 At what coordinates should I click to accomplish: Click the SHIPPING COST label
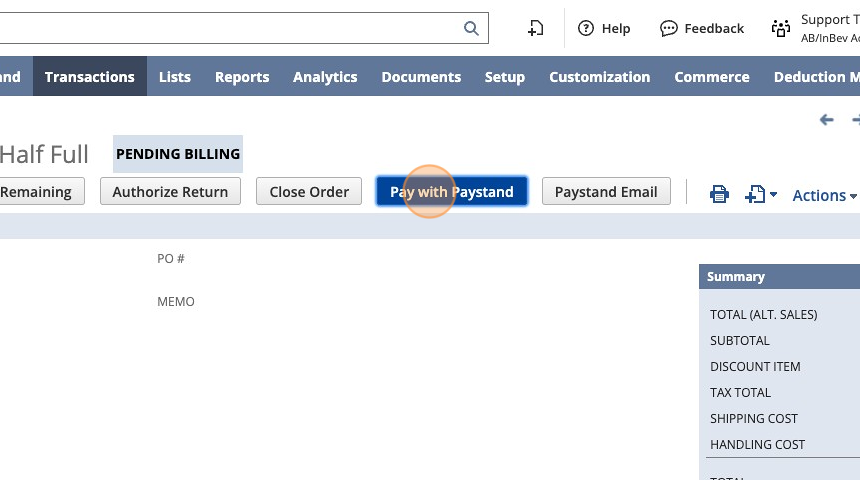pyautogui.click(x=754, y=419)
